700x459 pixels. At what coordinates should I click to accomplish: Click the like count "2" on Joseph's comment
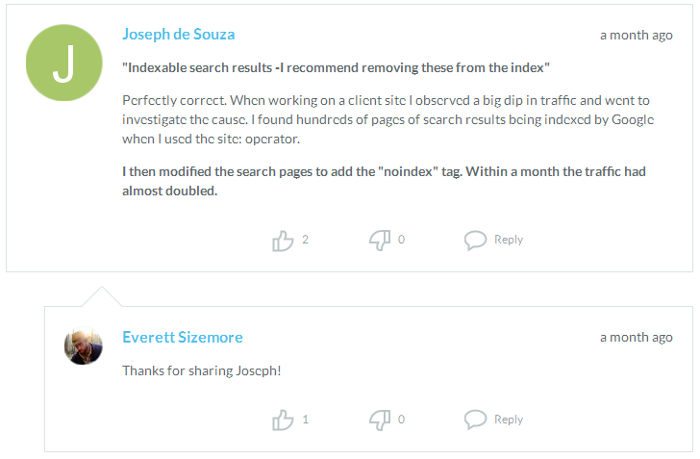pos(305,240)
